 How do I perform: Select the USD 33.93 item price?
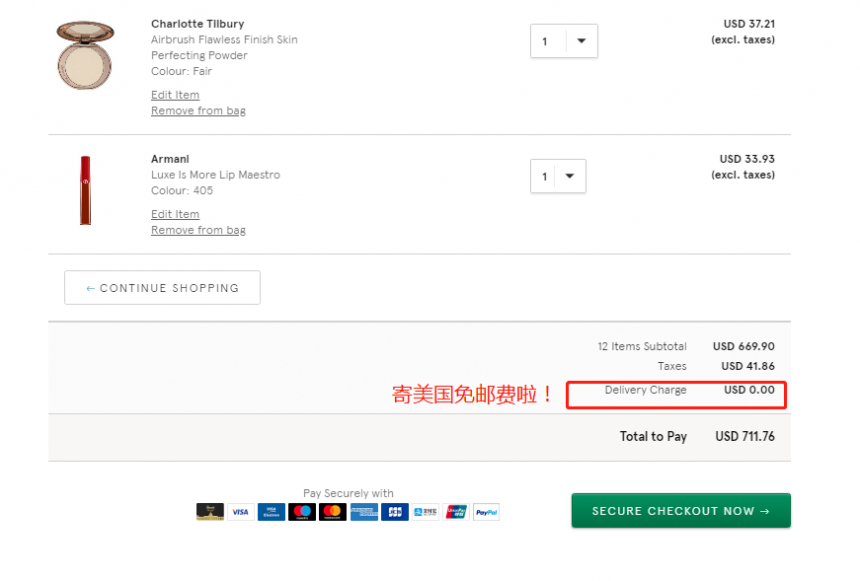pos(747,159)
